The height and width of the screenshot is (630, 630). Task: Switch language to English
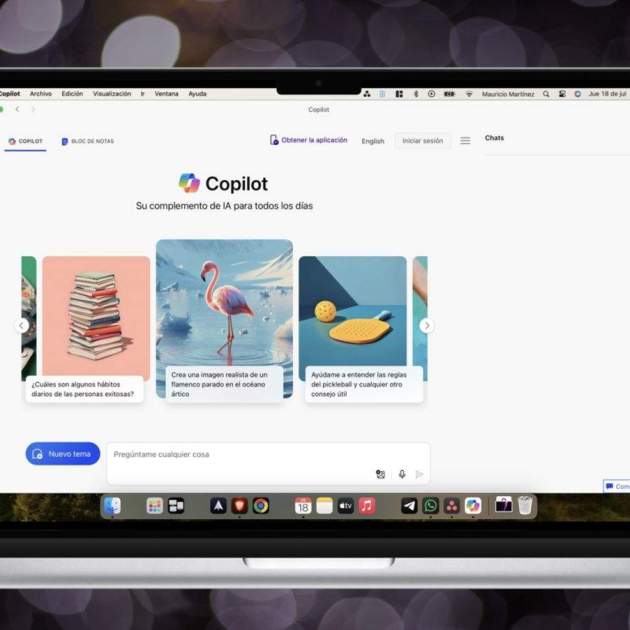pyautogui.click(x=373, y=141)
